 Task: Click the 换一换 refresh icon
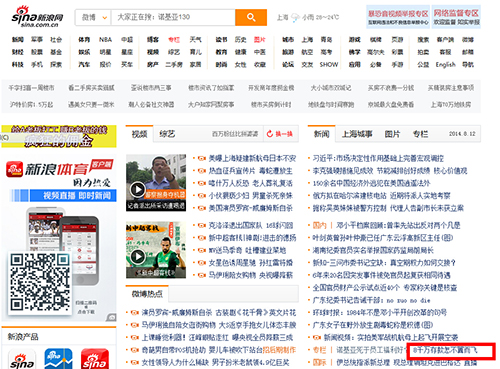(x=270, y=134)
